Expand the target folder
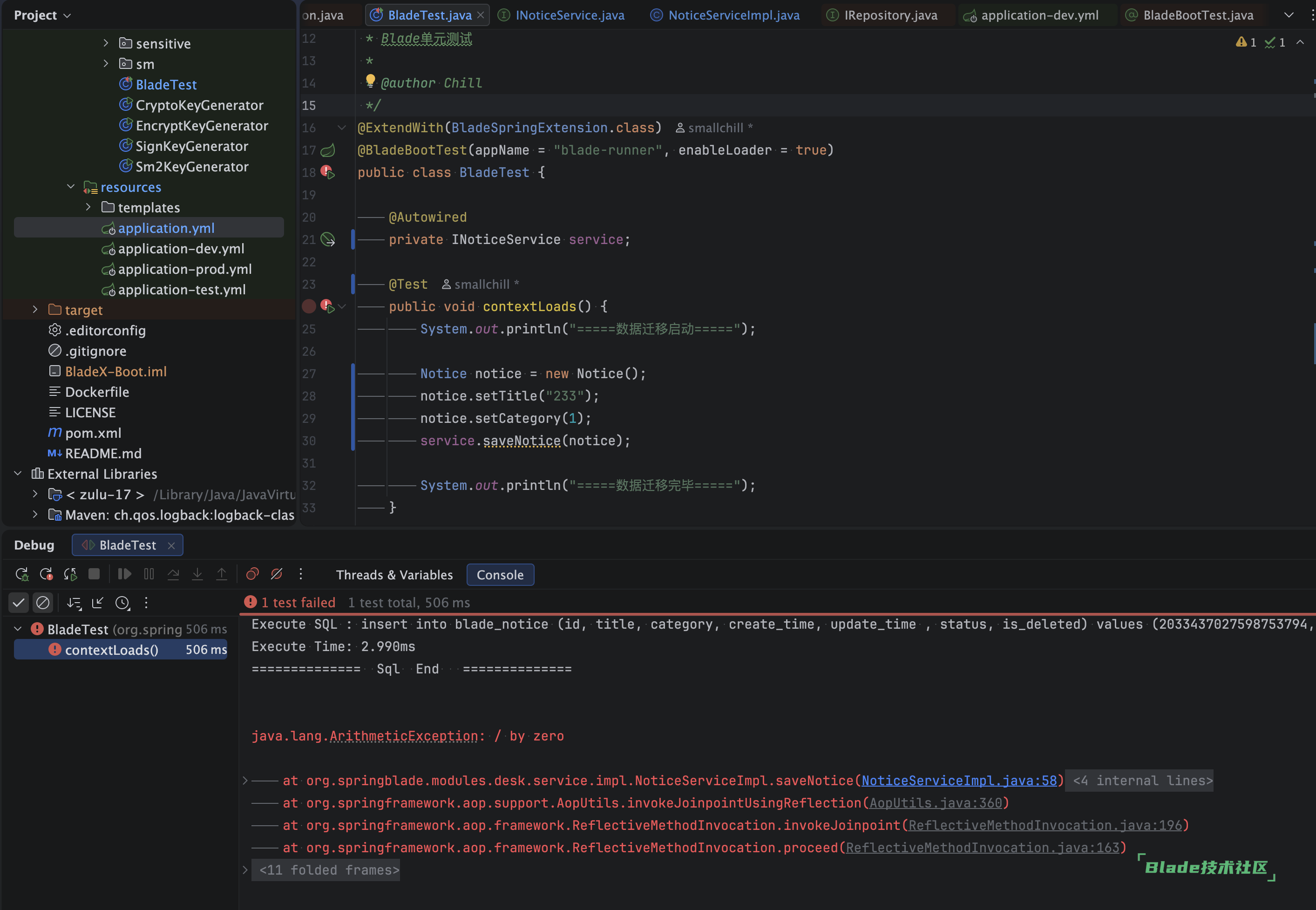The width and height of the screenshot is (1316, 910). [x=35, y=310]
